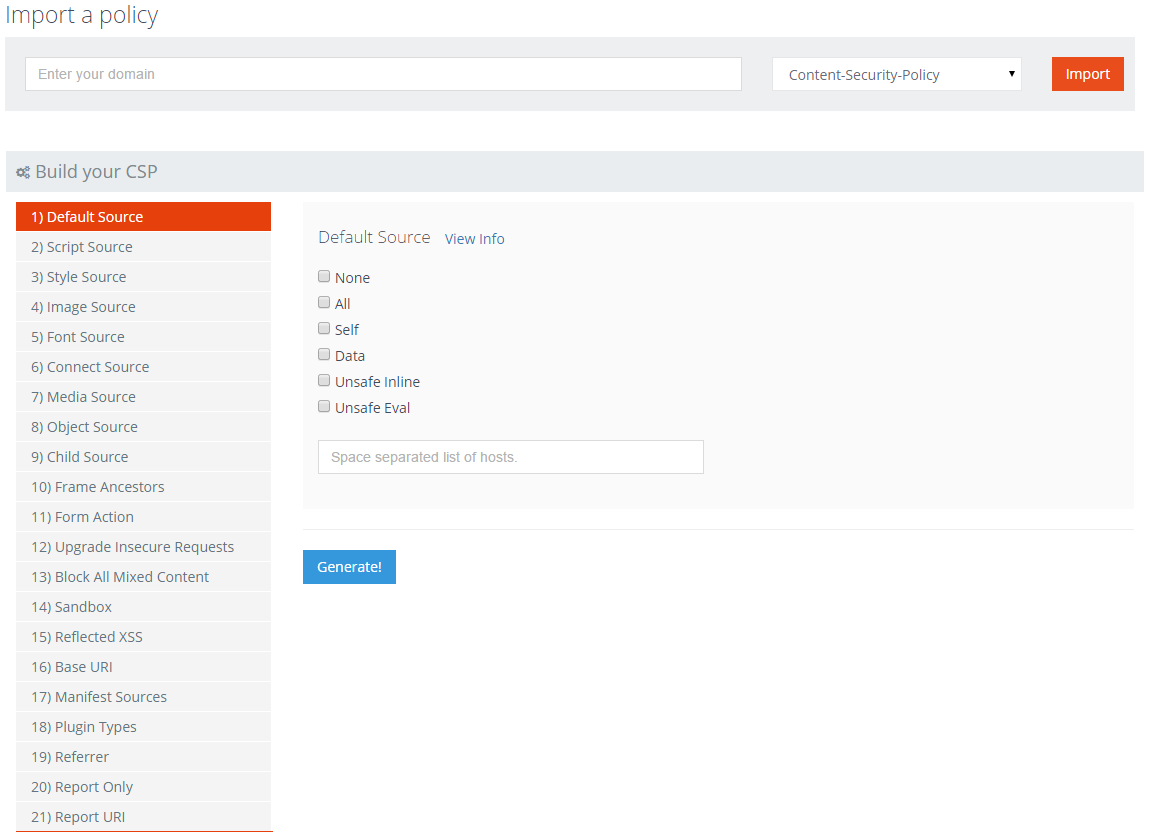
Task: Select the Report URI entry
Action: [x=143, y=817]
